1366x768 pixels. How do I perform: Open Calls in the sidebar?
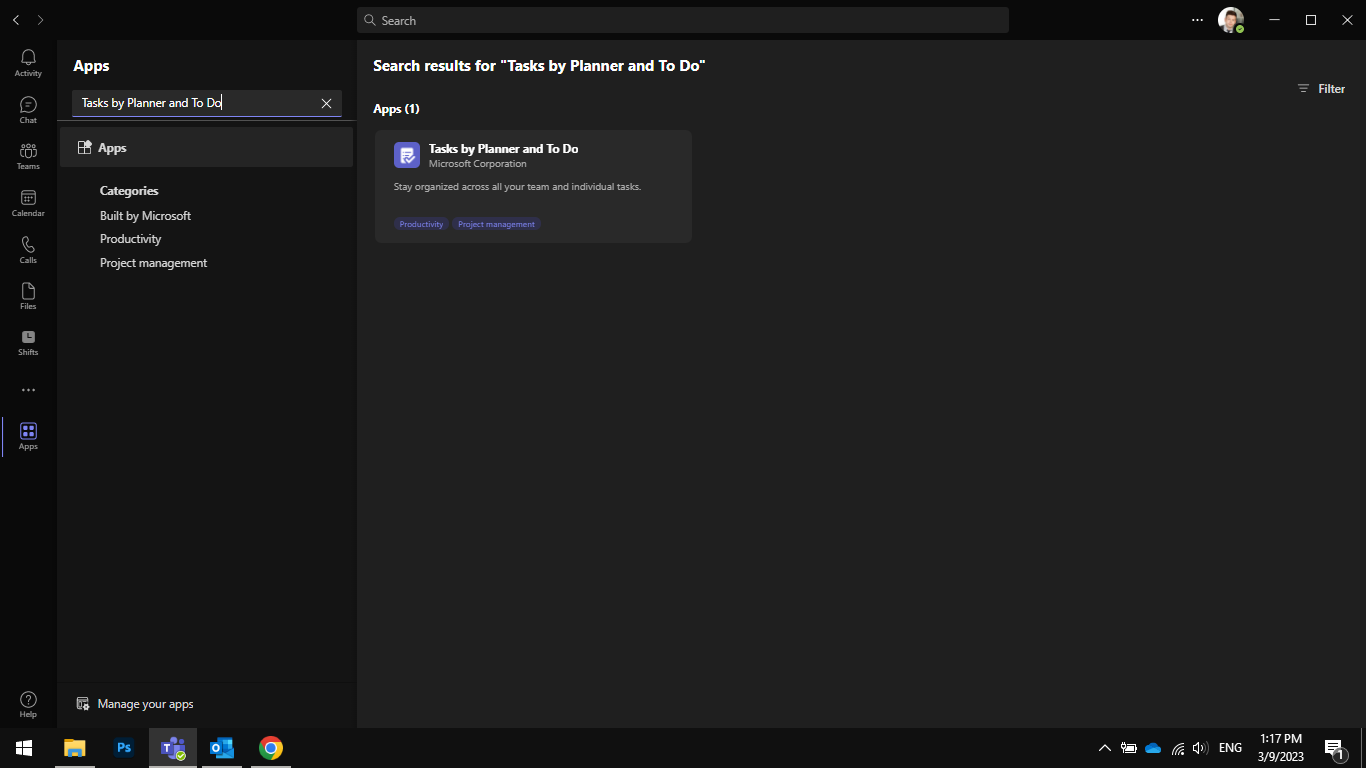coord(28,249)
